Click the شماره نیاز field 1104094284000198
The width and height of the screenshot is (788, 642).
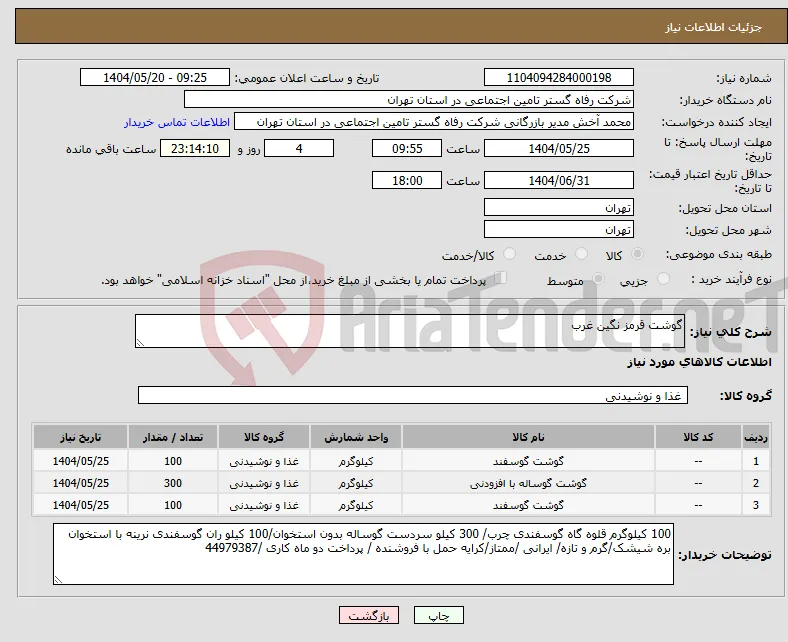559,77
